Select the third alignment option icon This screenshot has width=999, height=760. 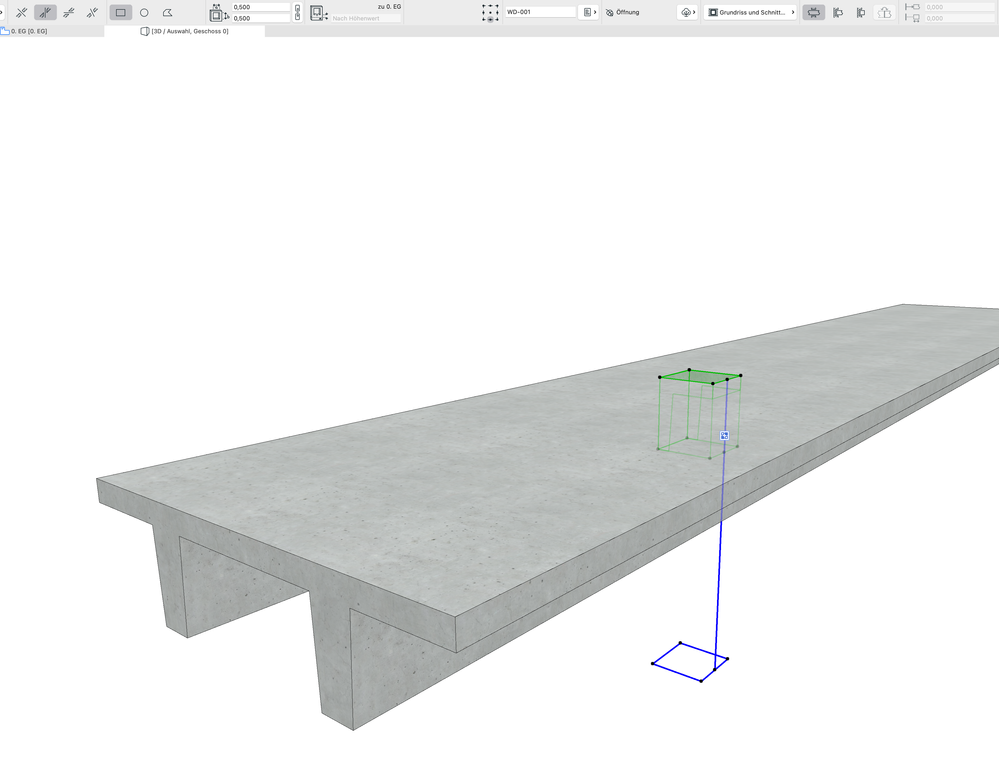[x=861, y=12]
